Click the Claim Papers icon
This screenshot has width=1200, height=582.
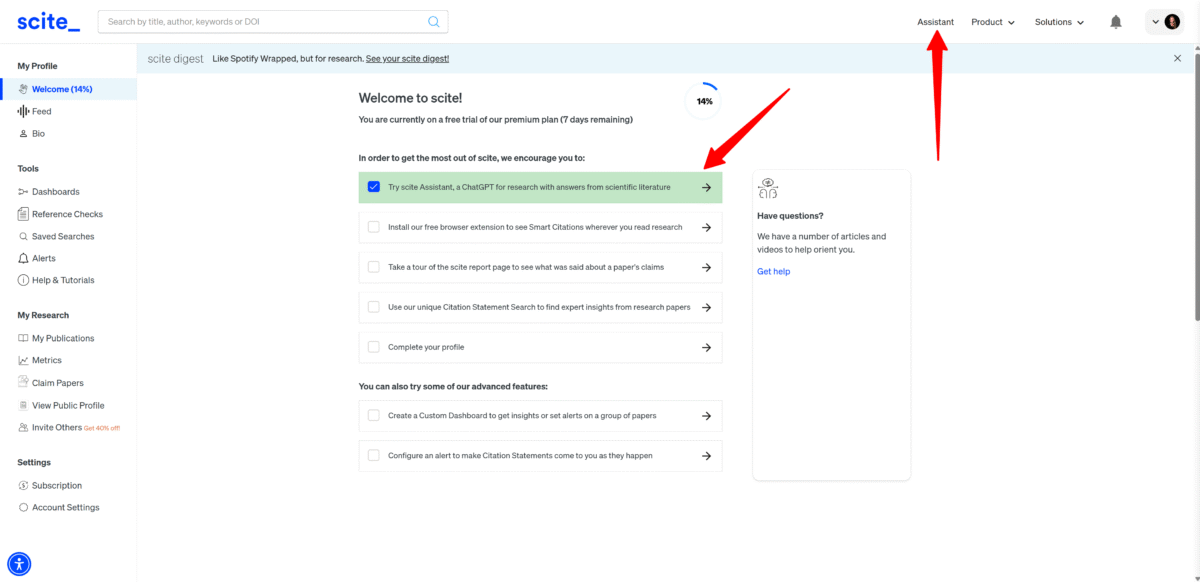click(23, 382)
